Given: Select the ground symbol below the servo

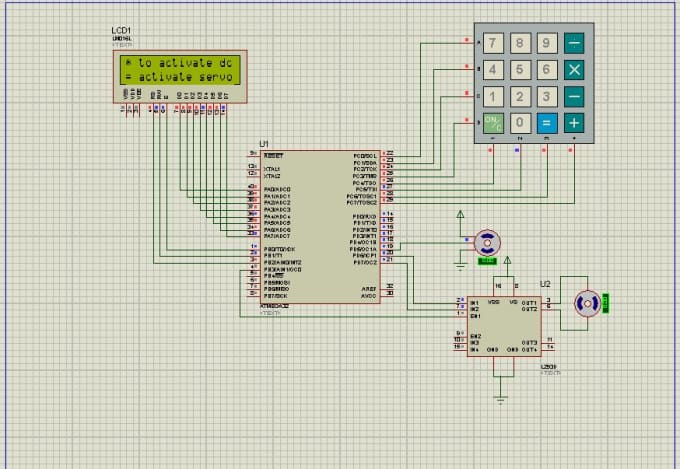Looking at the screenshot, I should [461, 266].
